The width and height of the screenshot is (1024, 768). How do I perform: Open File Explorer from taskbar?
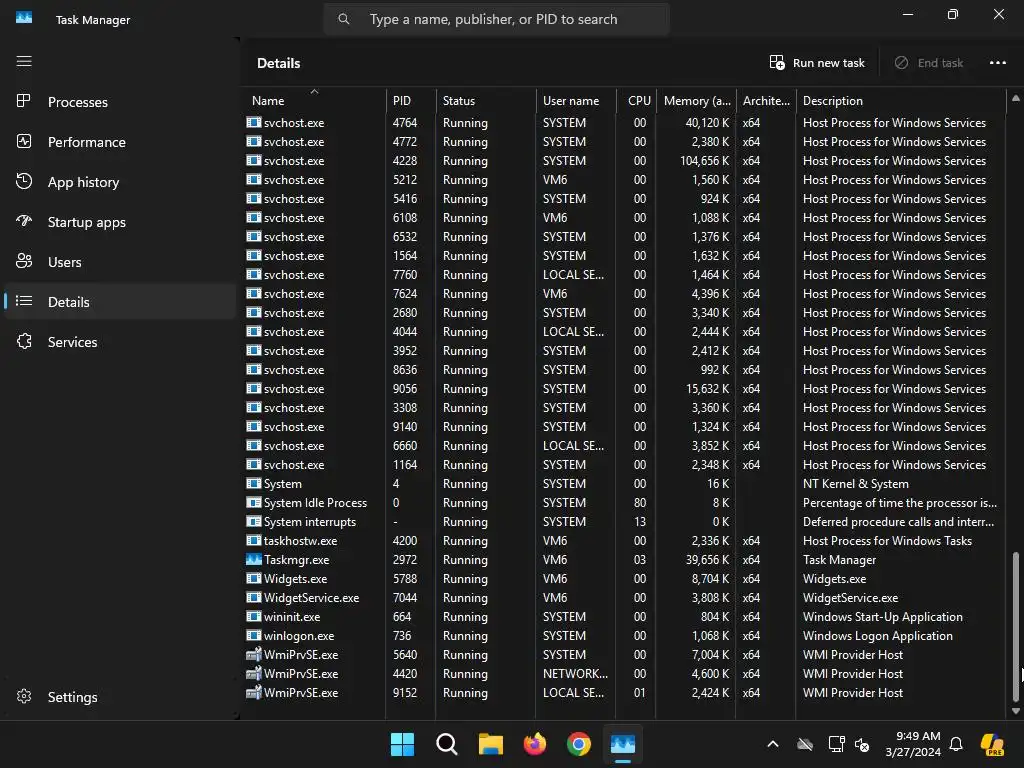pos(490,744)
